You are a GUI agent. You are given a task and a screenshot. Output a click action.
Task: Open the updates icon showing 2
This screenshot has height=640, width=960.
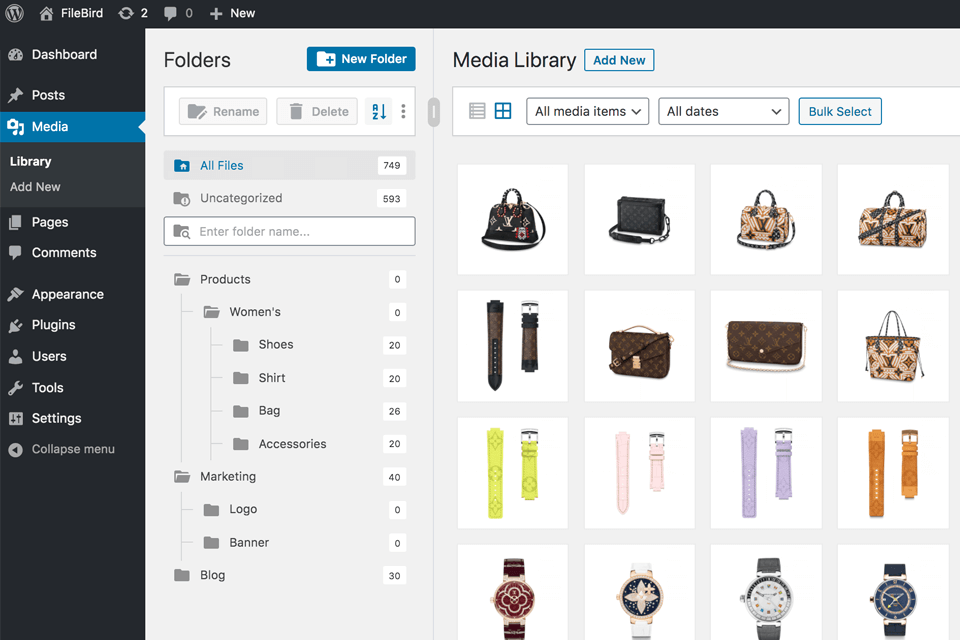point(133,13)
